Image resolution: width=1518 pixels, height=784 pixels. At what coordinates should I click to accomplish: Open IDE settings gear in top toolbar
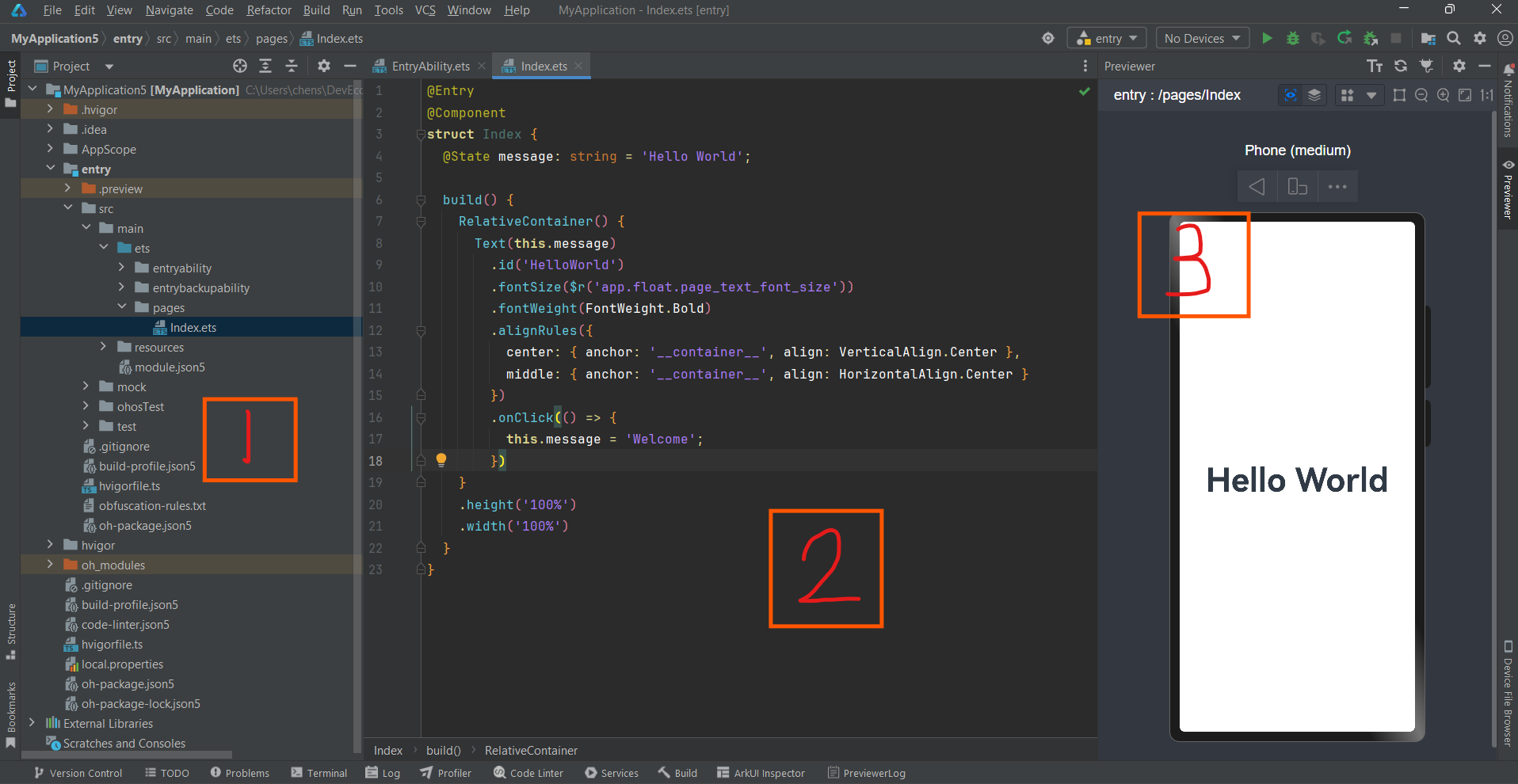pos(1480,38)
